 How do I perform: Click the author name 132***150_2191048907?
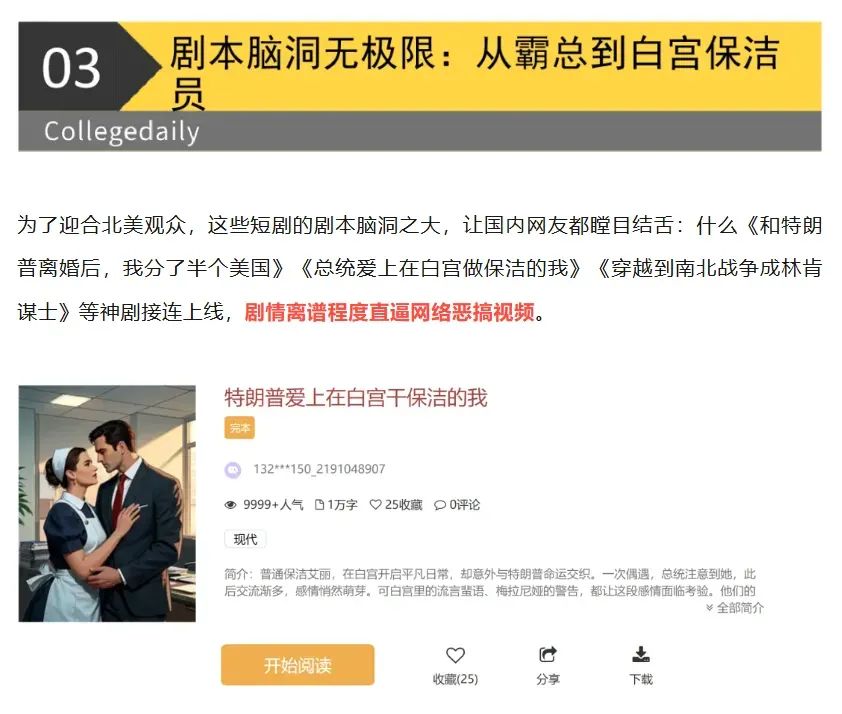point(320,469)
